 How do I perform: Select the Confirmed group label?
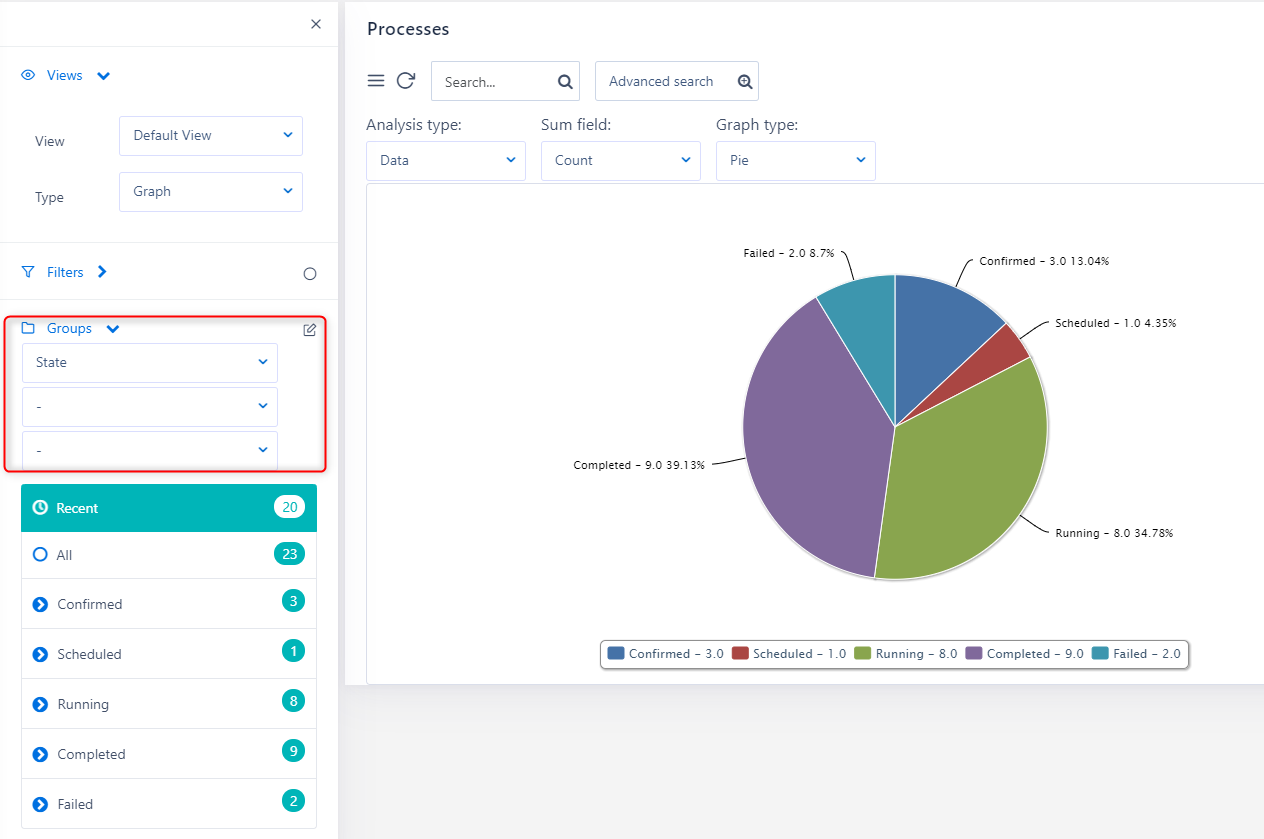(90, 604)
